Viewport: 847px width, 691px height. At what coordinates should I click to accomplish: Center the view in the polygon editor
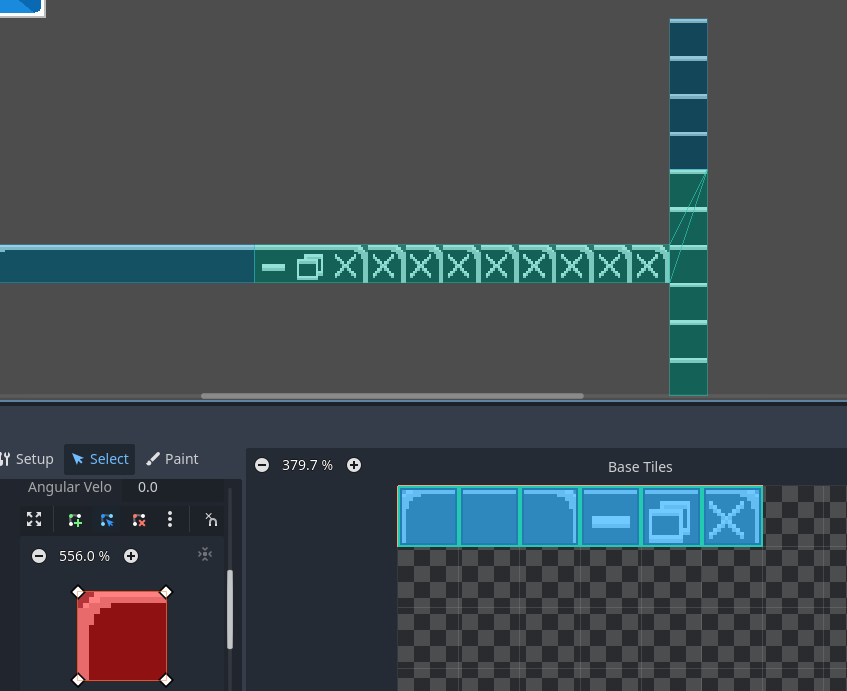pos(205,555)
